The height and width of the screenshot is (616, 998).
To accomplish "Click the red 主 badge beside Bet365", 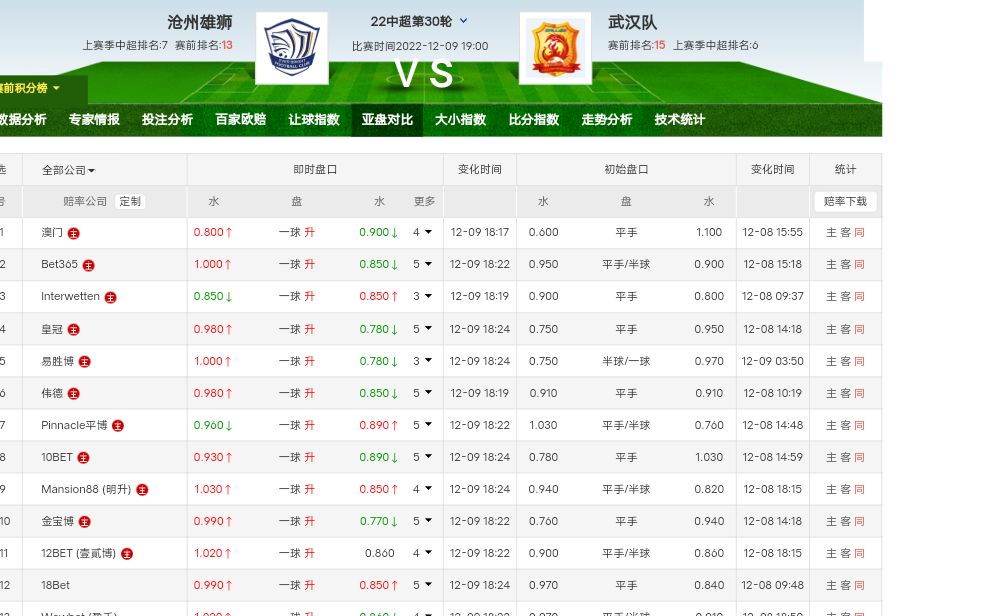I will point(88,265).
